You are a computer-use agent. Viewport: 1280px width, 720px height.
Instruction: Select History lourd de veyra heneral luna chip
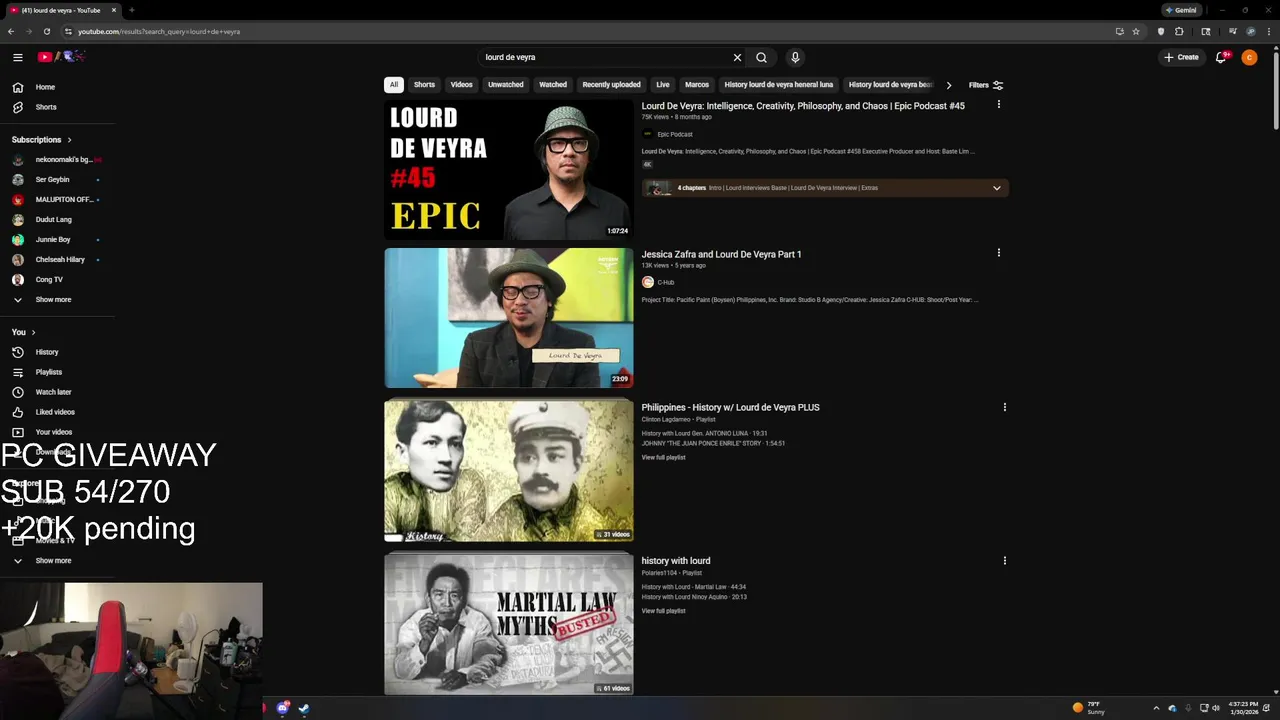778,85
